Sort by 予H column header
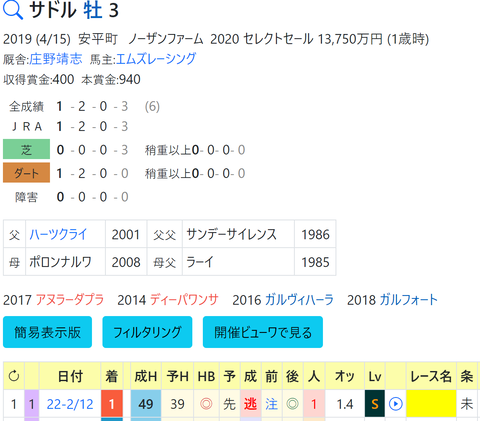Screen dimensions: 480x421 [177, 376]
